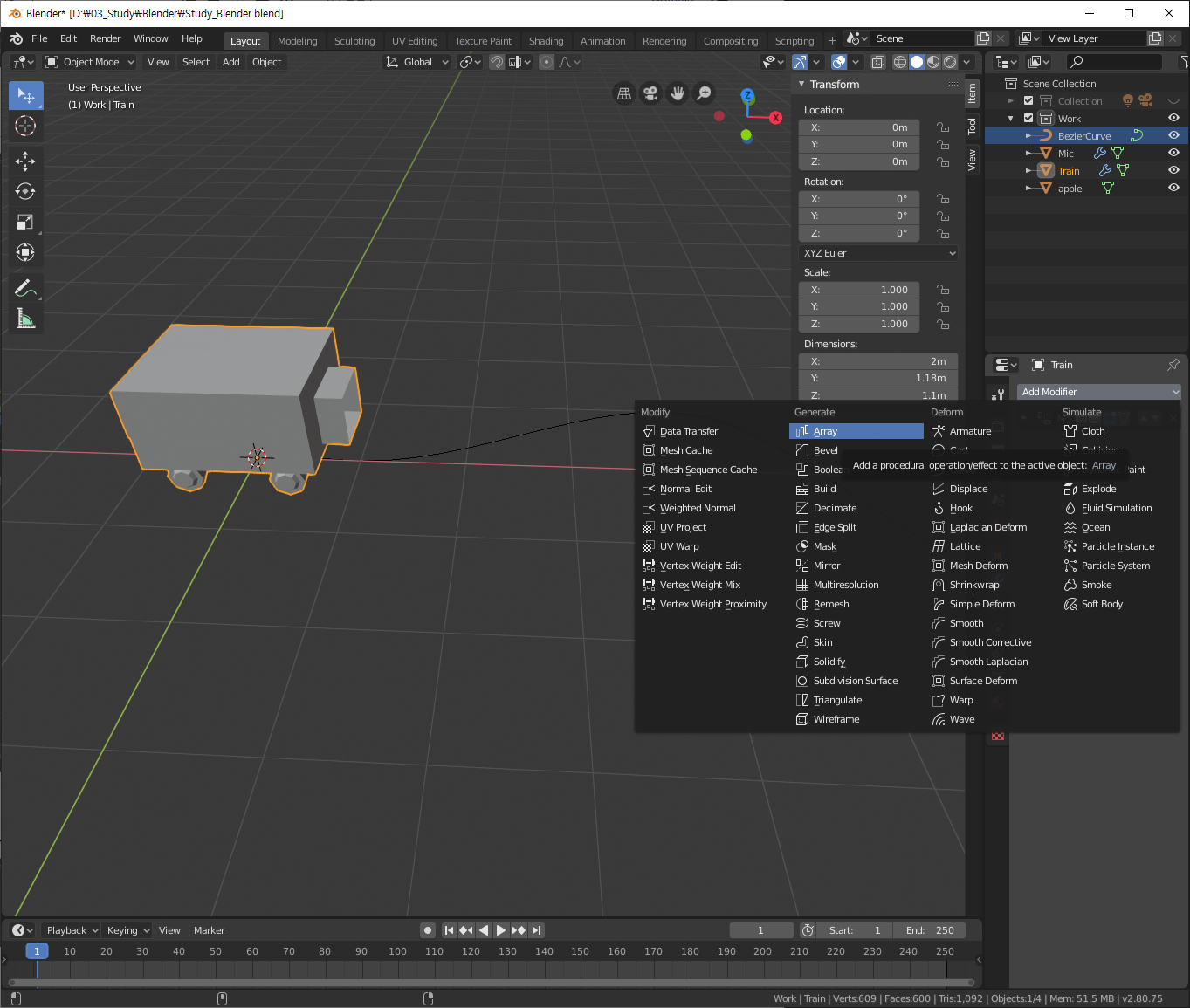Switch to solid viewport shading
1190x1008 pixels.
tap(917, 62)
